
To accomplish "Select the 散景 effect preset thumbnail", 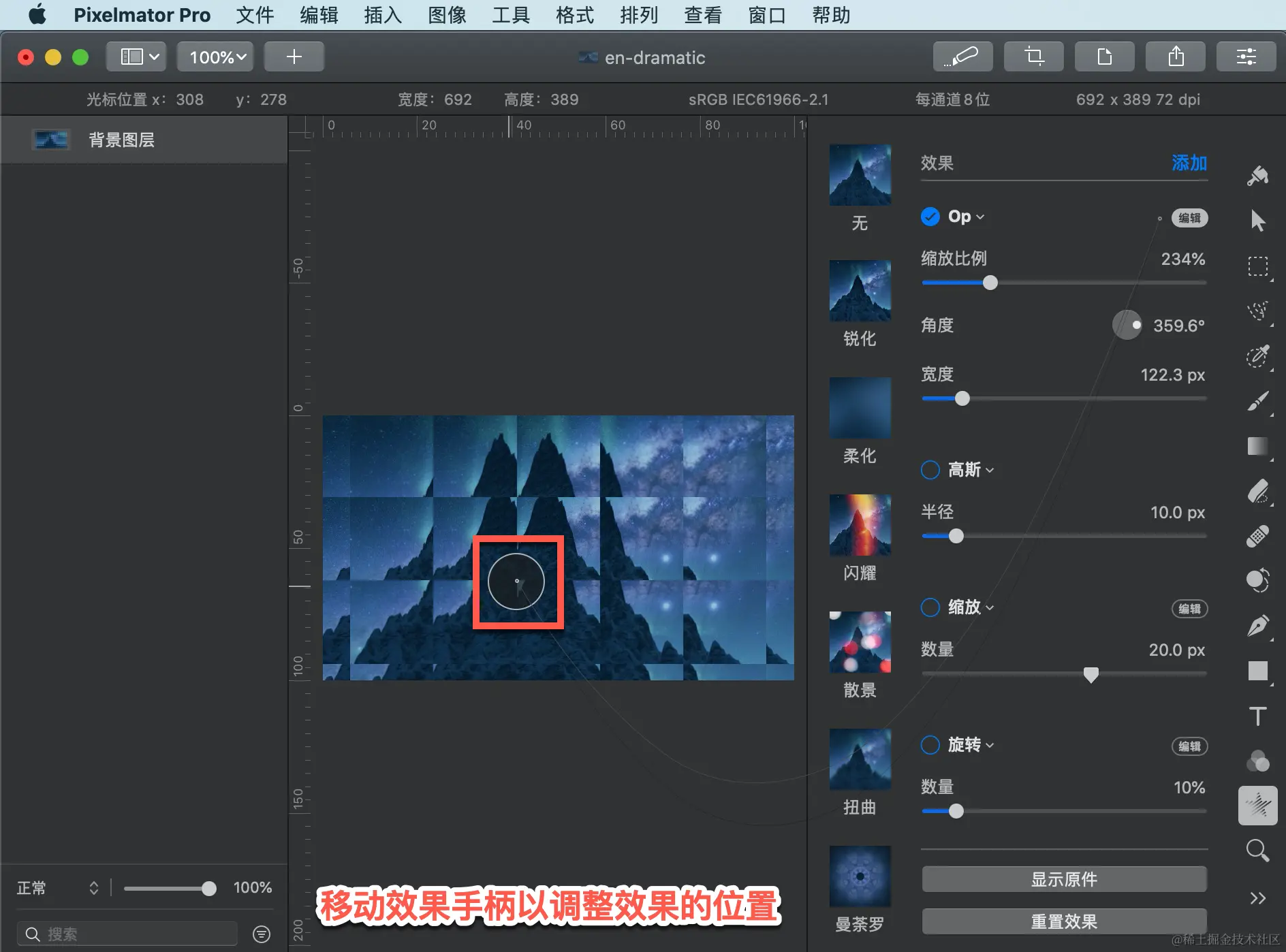I will [x=860, y=642].
